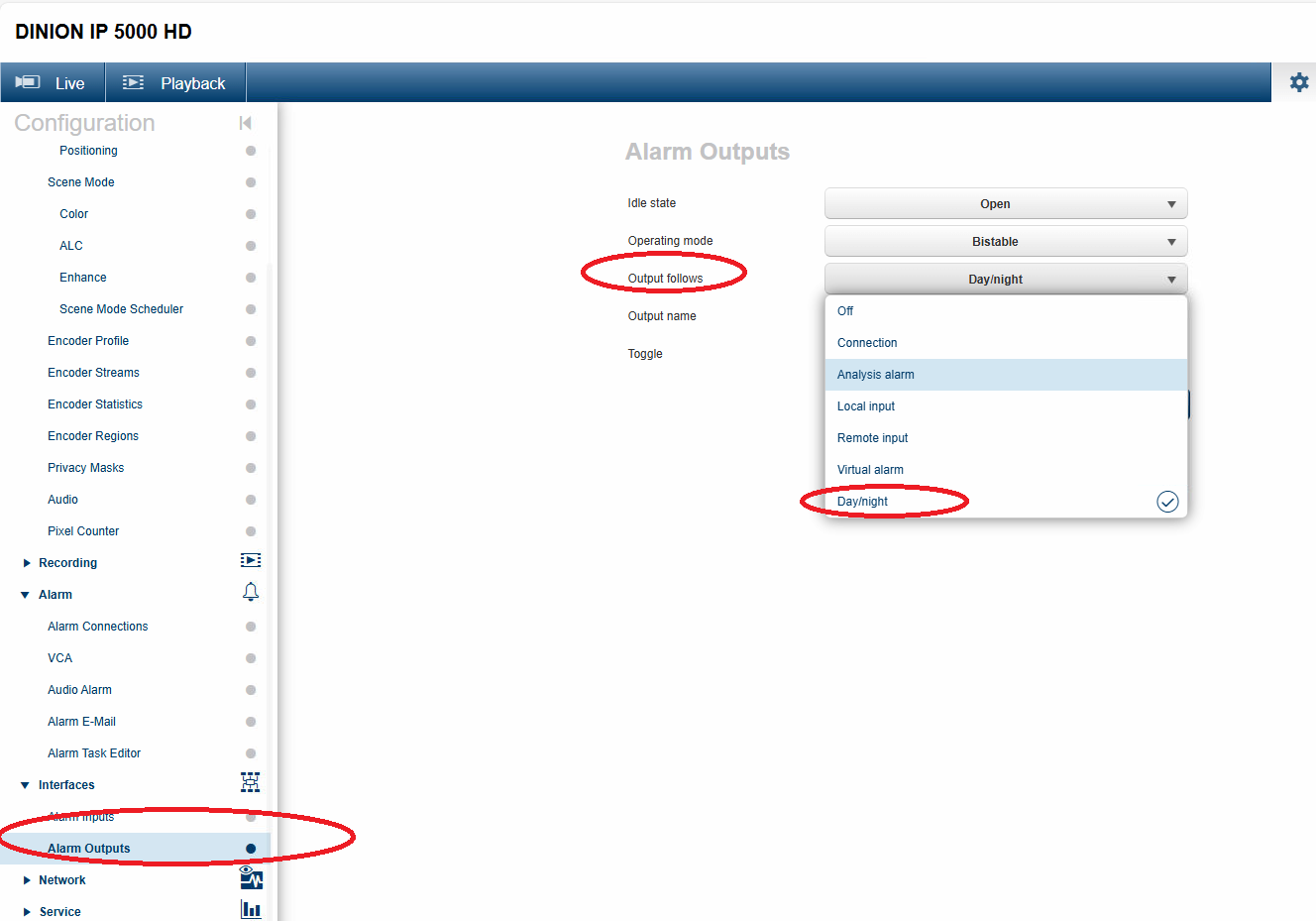View Encoder Statistics page
Screen dimensions: 1316x921
point(95,404)
